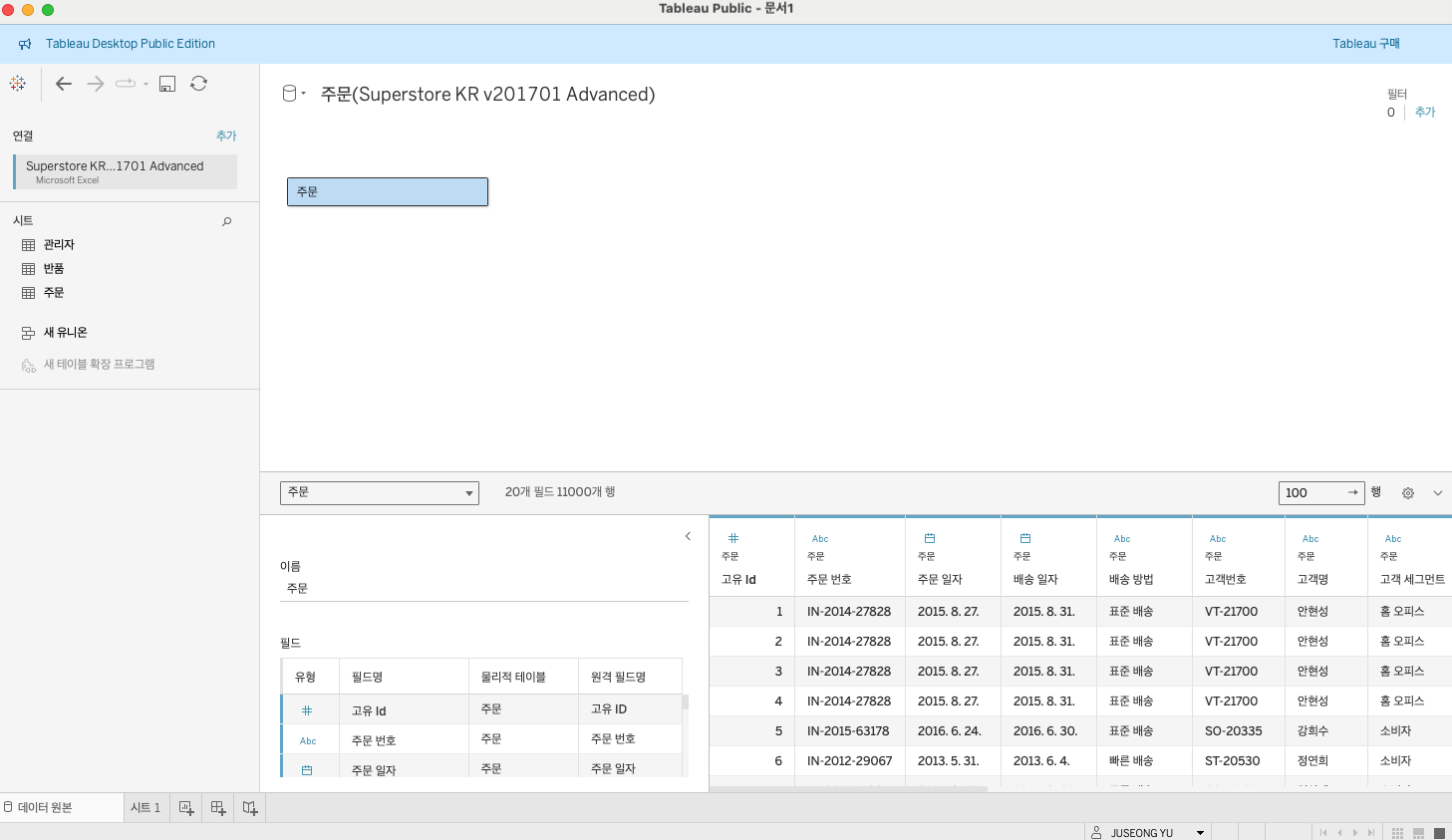Save the workbook with the disk icon

click(167, 84)
